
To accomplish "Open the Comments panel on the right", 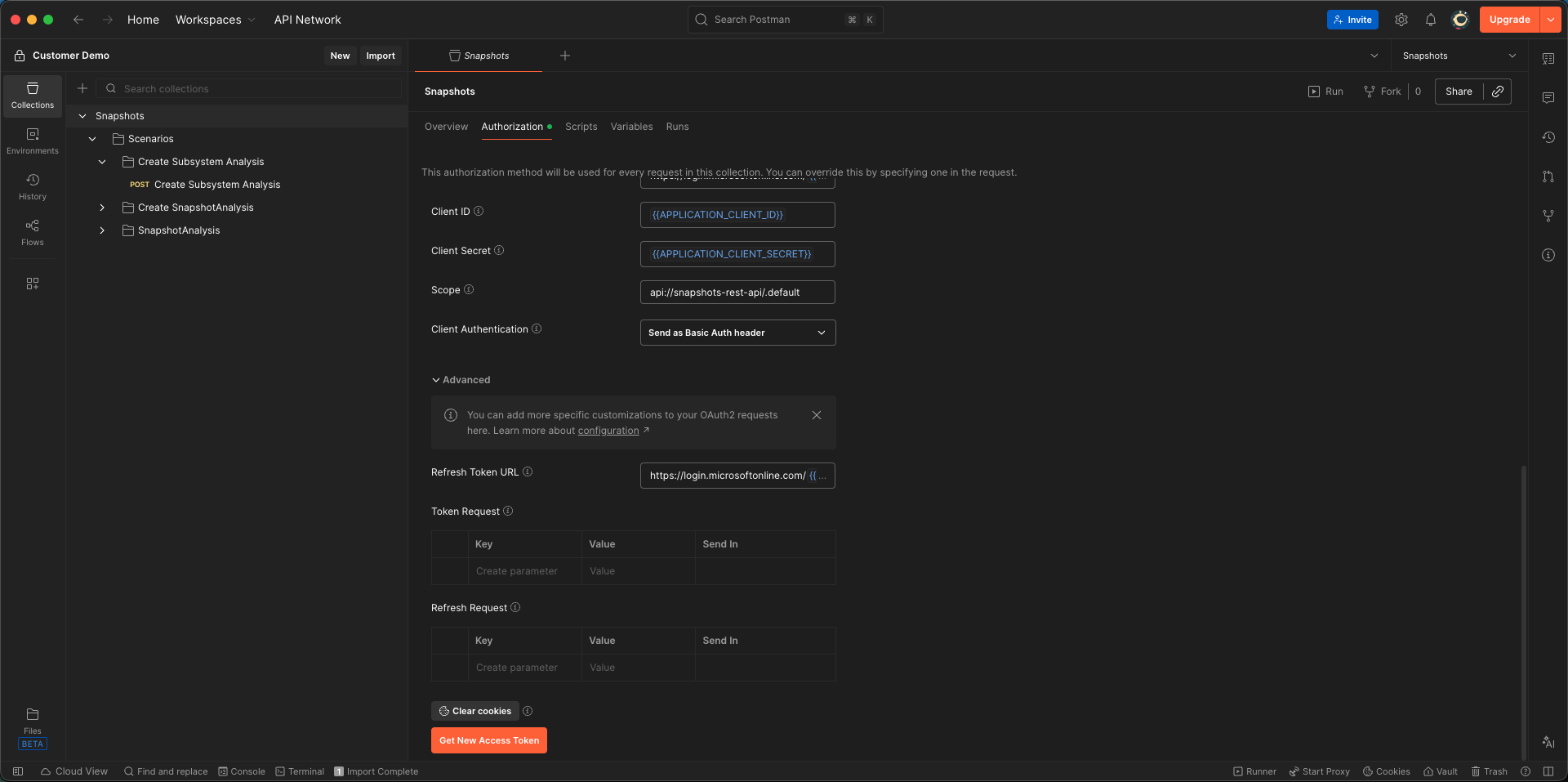I will (x=1548, y=97).
